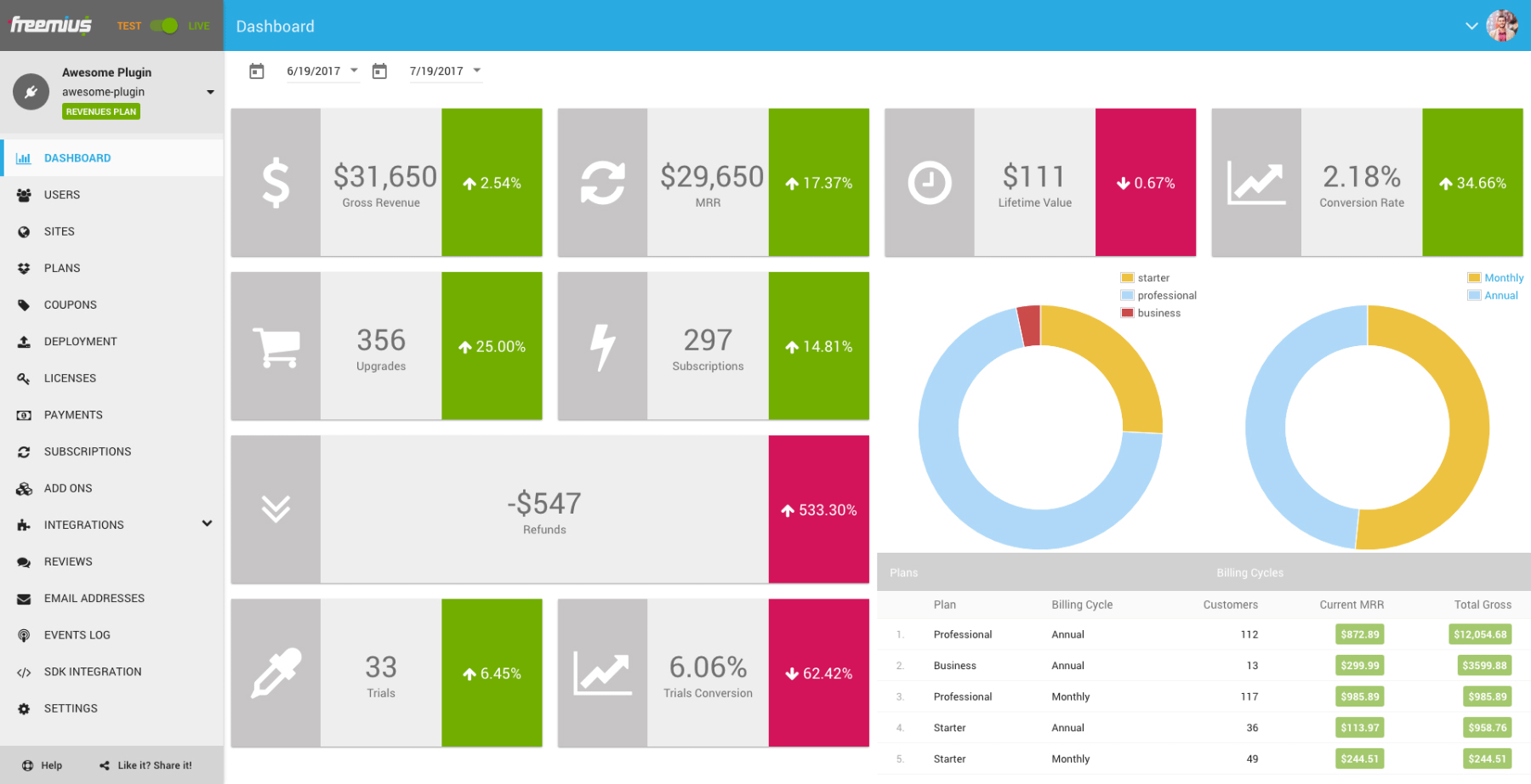Screen dimensions: 1531x784
Task: Open the Users section icon in sidebar
Action: point(24,194)
